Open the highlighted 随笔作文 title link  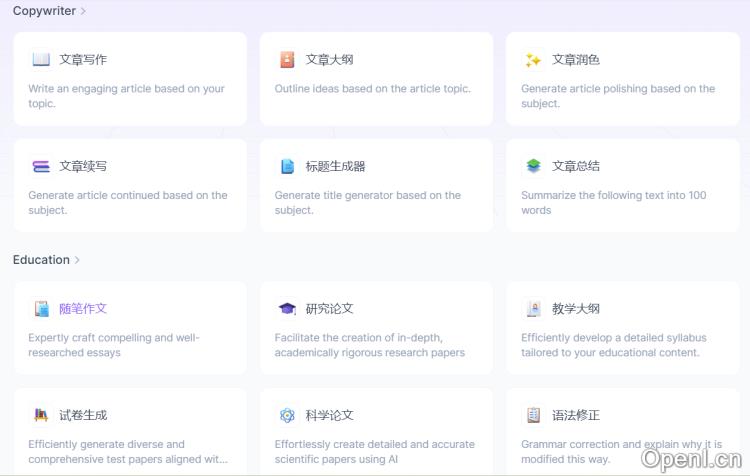[x=83, y=309]
